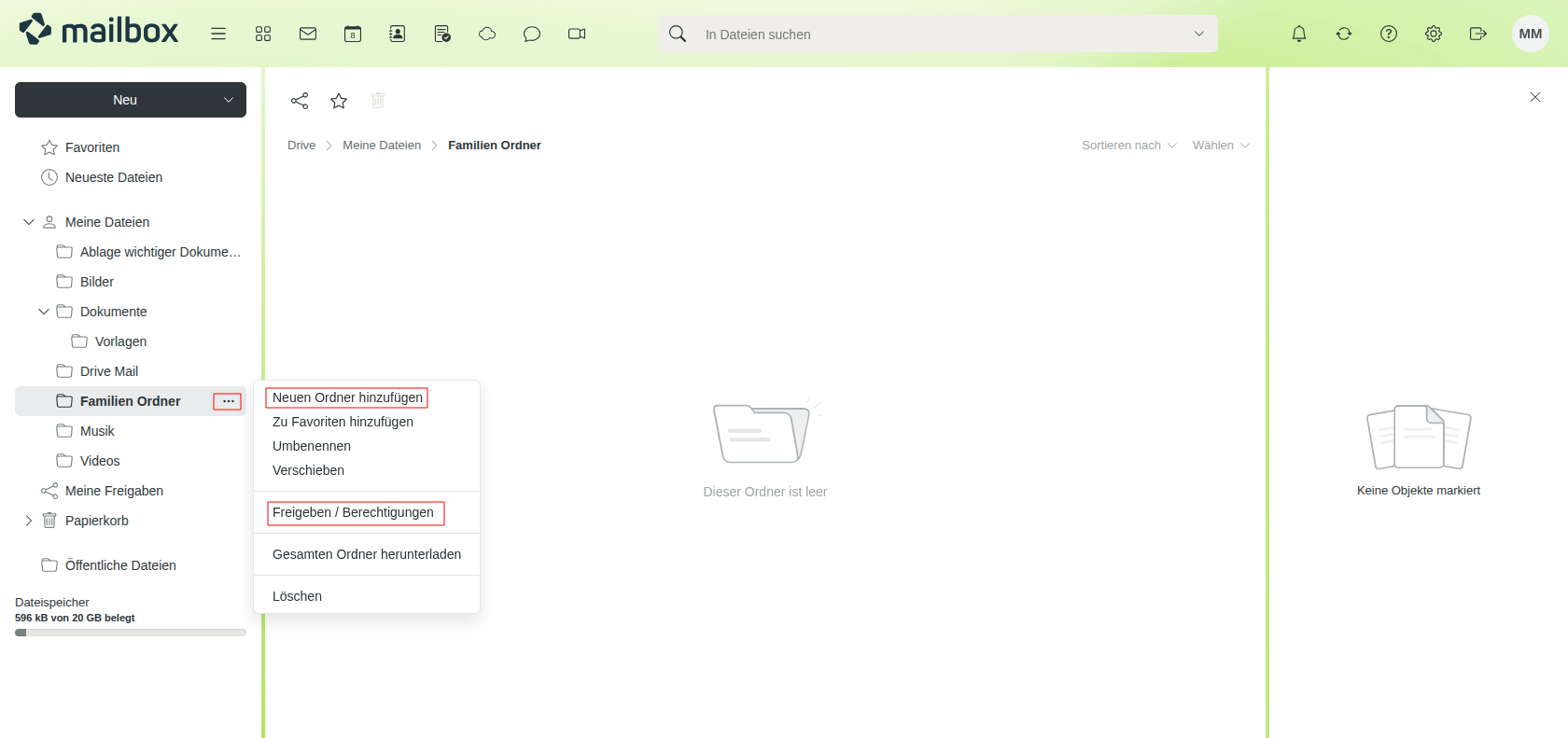This screenshot has height=738, width=1568.
Task: Click the notifications bell icon
Action: pyautogui.click(x=1299, y=34)
